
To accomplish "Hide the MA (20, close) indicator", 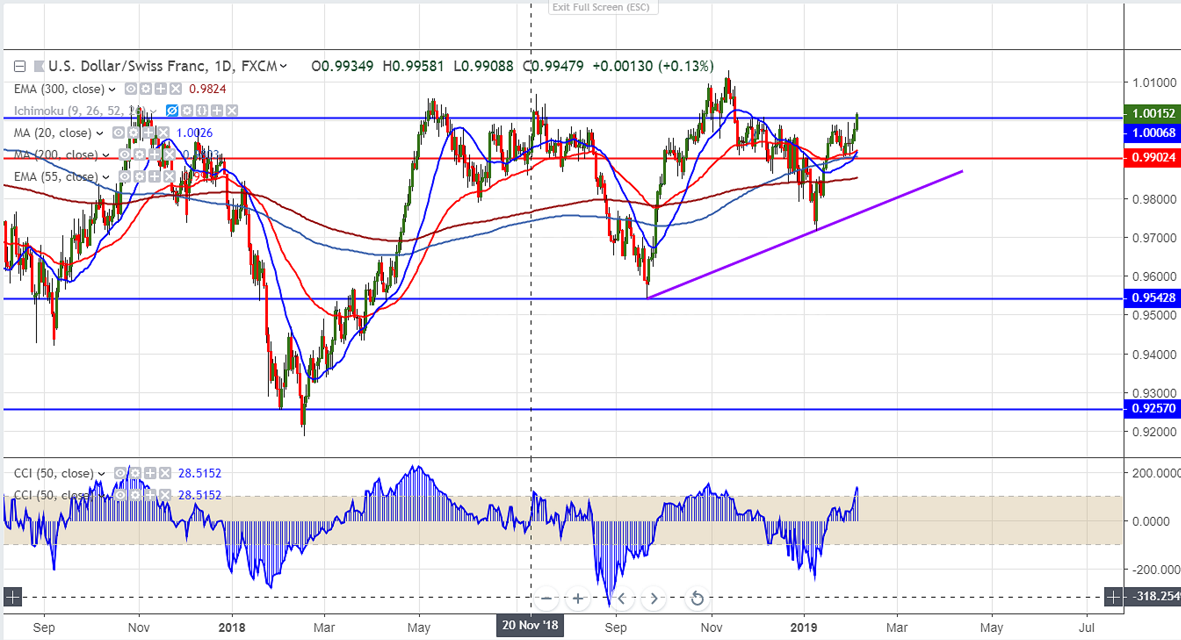I will (x=118, y=133).
